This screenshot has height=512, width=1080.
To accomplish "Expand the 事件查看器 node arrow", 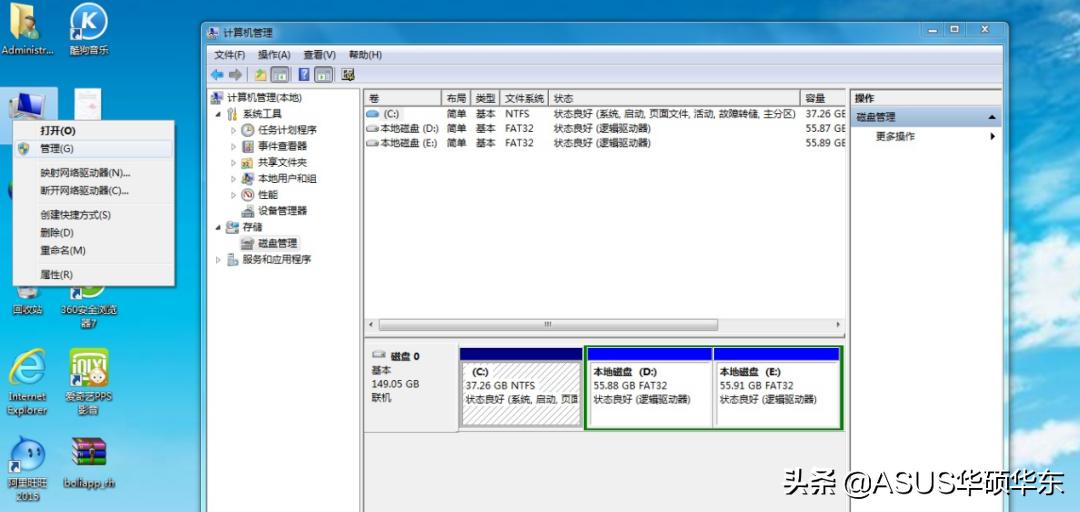I will 233,146.
